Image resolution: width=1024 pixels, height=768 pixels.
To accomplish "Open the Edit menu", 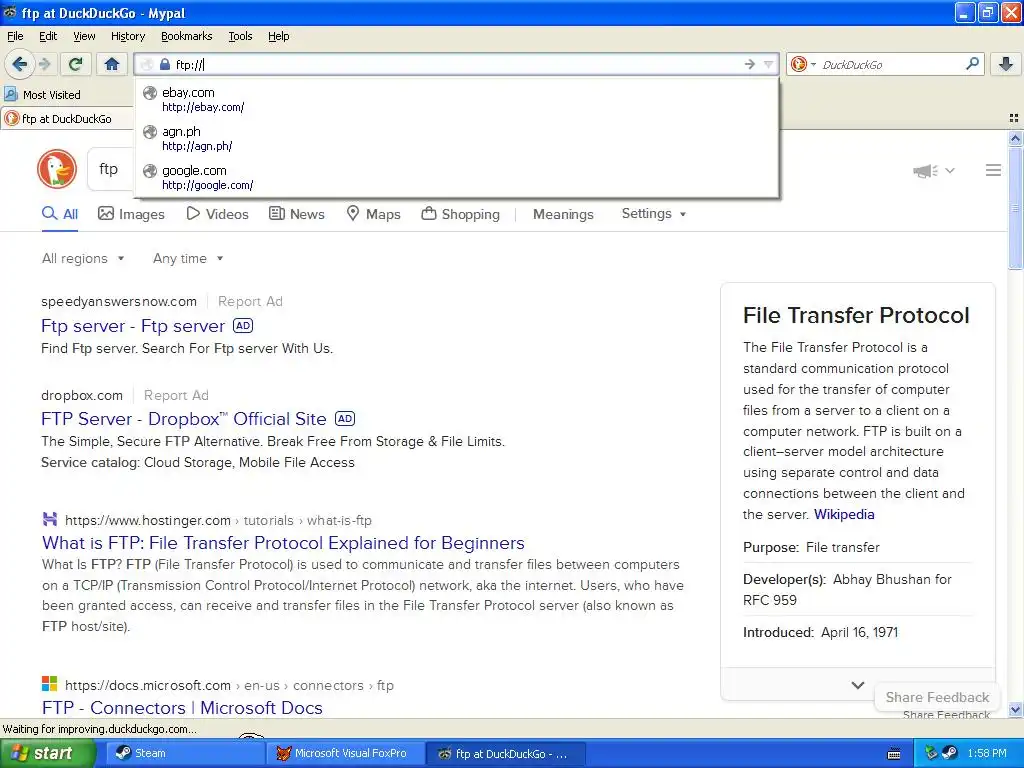I will coord(48,36).
